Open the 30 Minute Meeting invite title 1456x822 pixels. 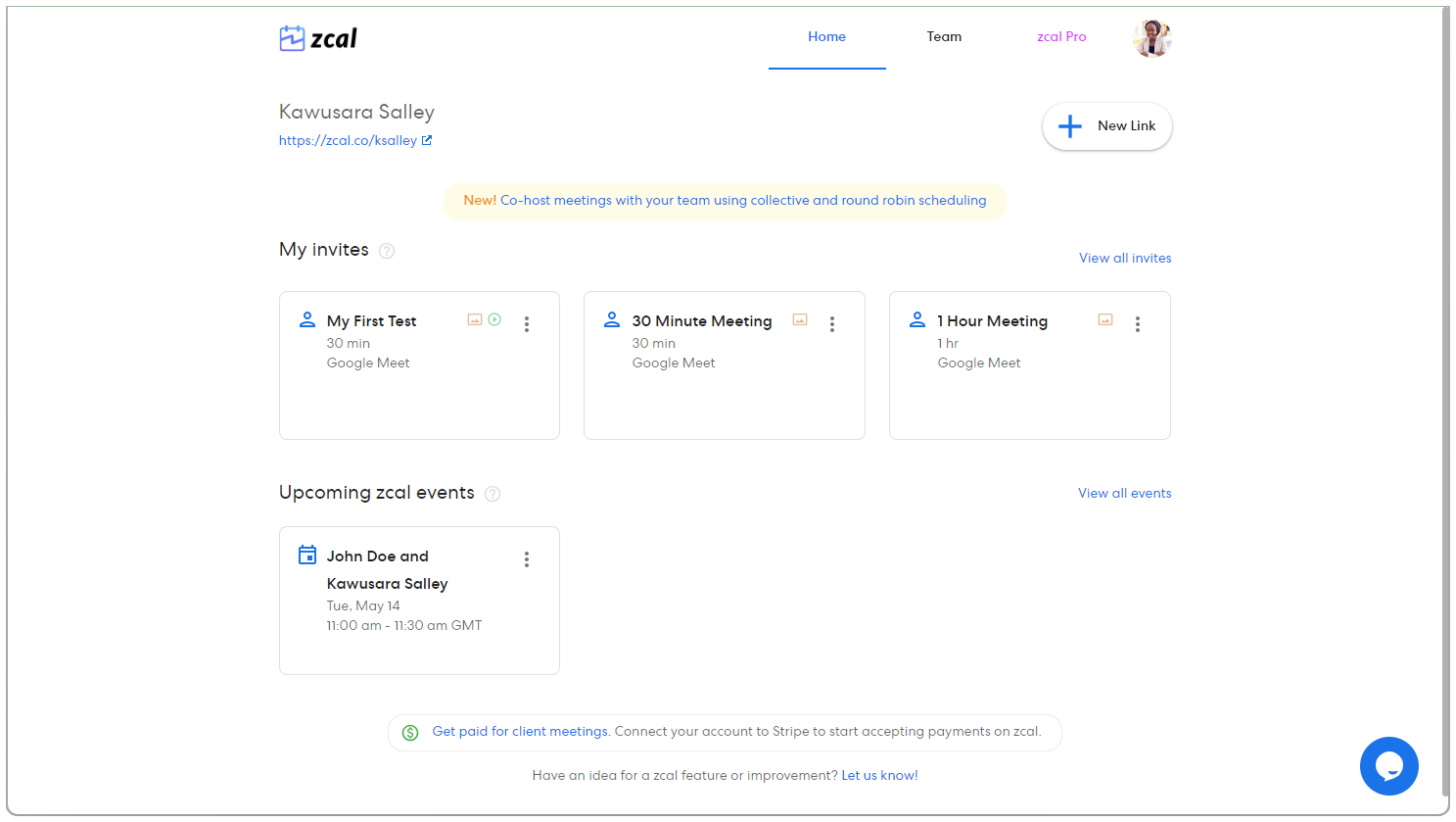pos(702,321)
